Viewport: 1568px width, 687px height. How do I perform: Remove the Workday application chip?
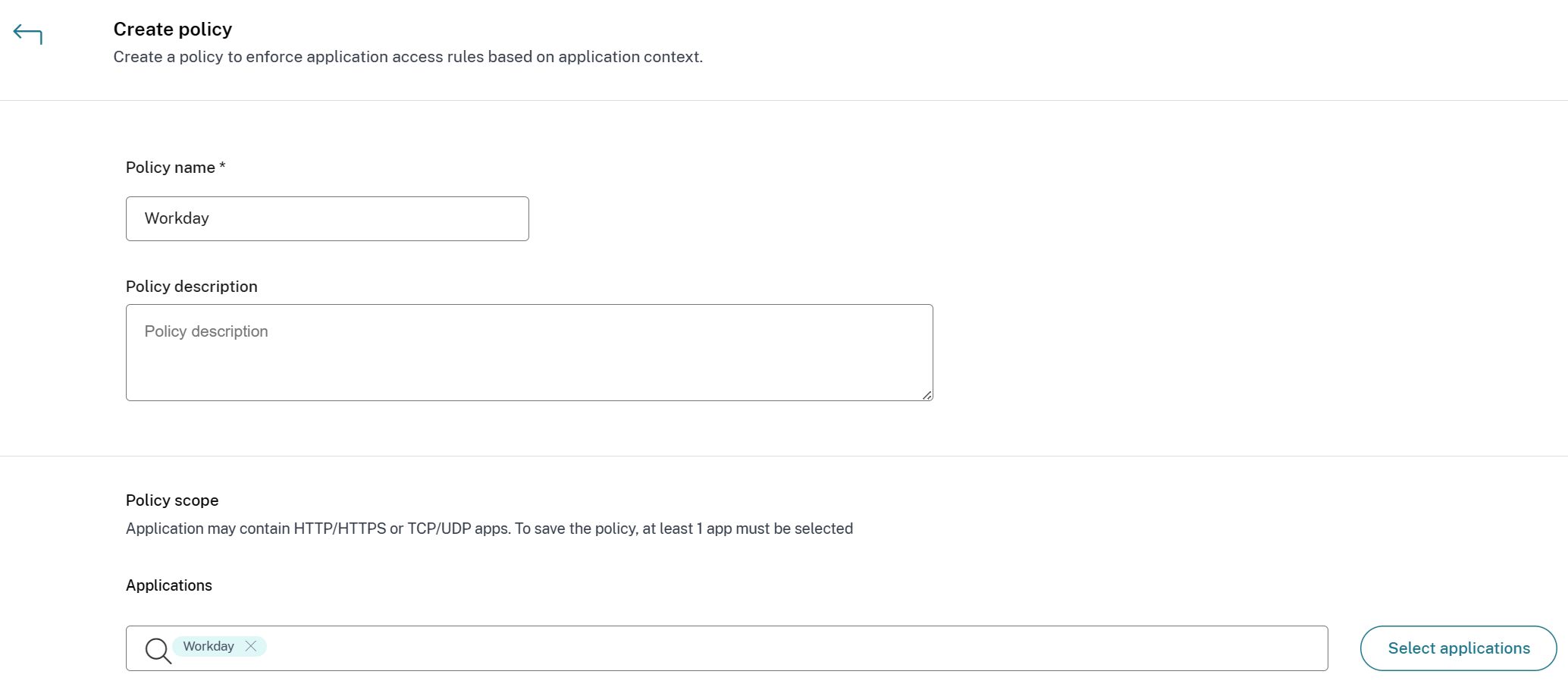click(x=251, y=646)
